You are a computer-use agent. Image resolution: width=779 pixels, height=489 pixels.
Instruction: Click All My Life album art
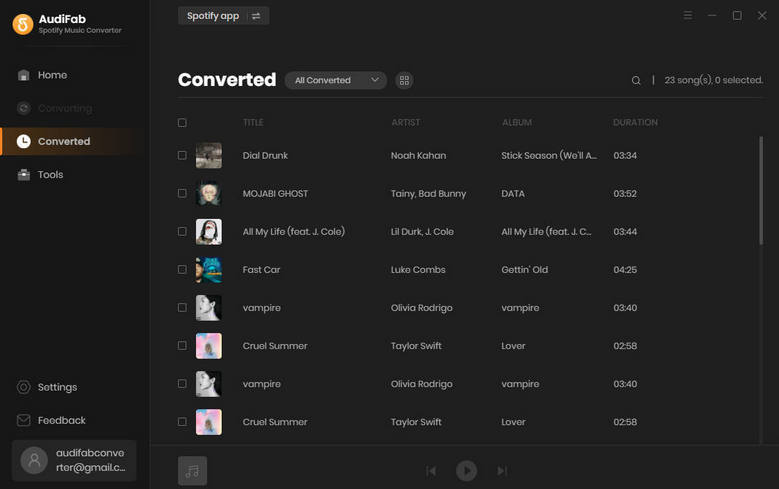(x=209, y=232)
